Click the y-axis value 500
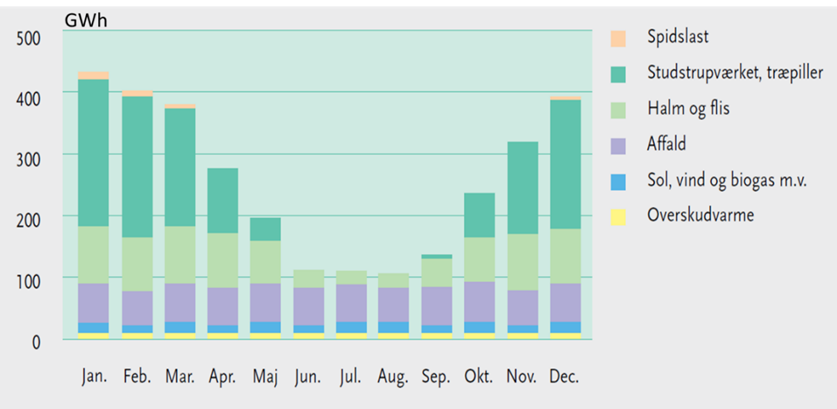This screenshot has width=837, height=409. click(x=28, y=40)
